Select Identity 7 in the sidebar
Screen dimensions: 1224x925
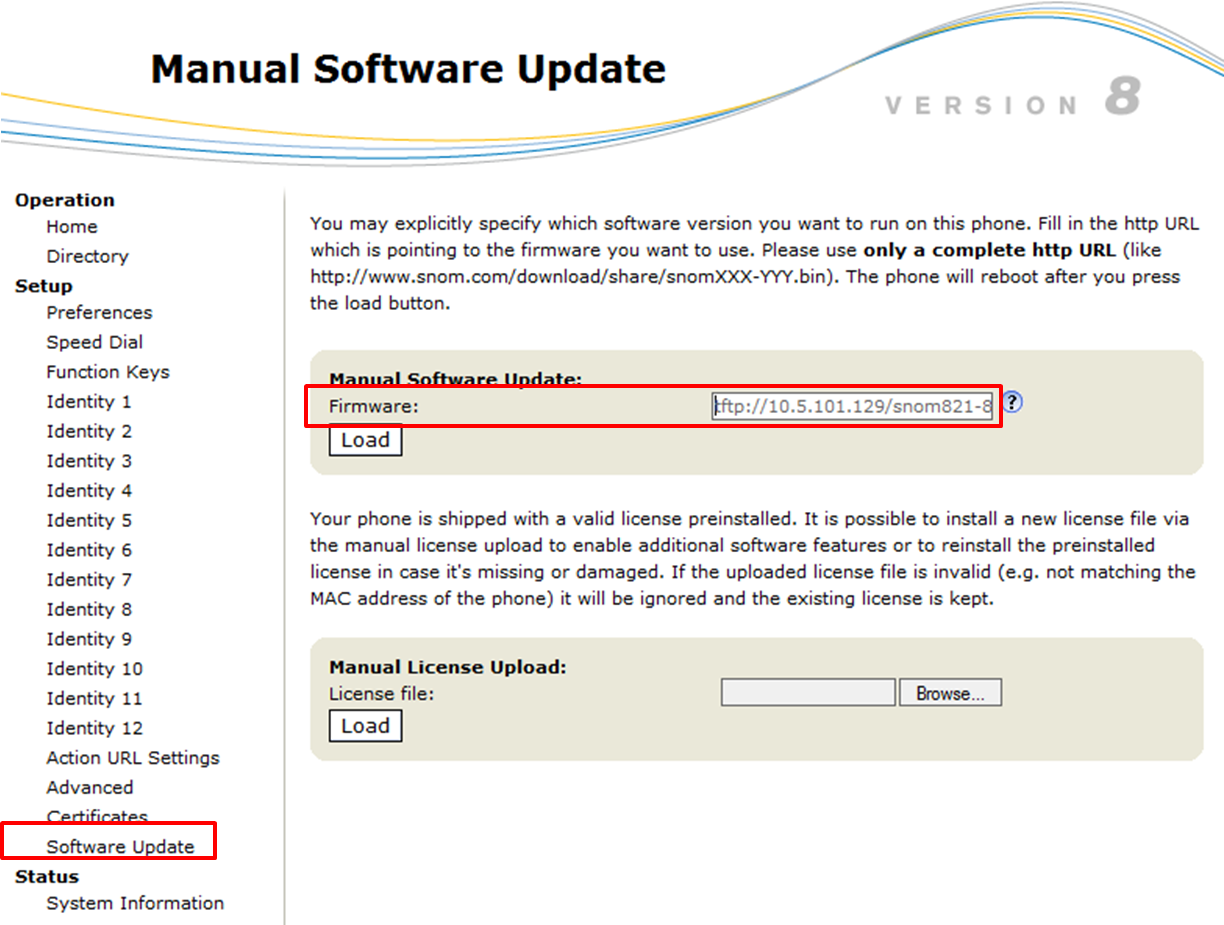click(89, 579)
